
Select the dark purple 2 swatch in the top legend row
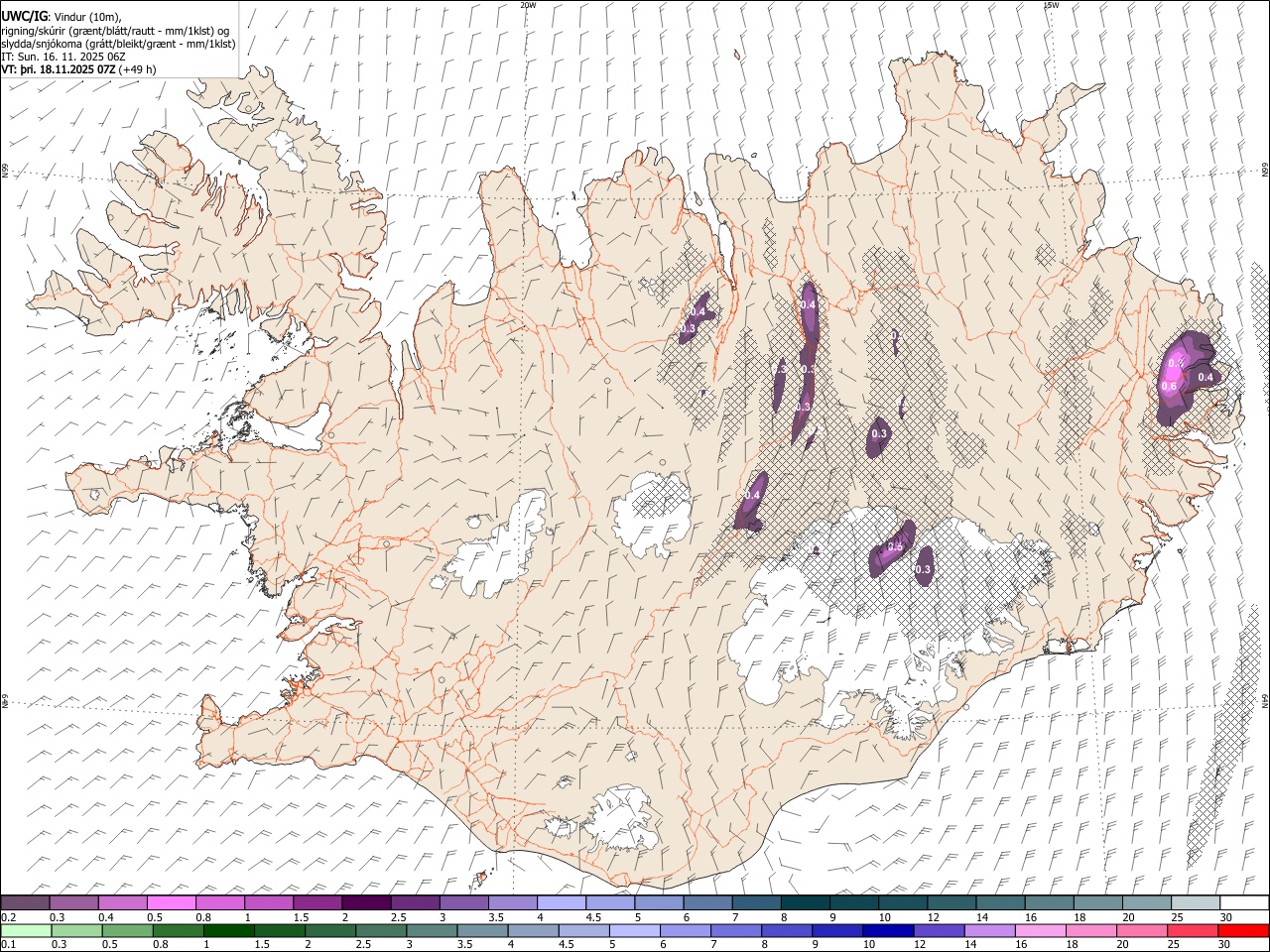click(x=366, y=903)
